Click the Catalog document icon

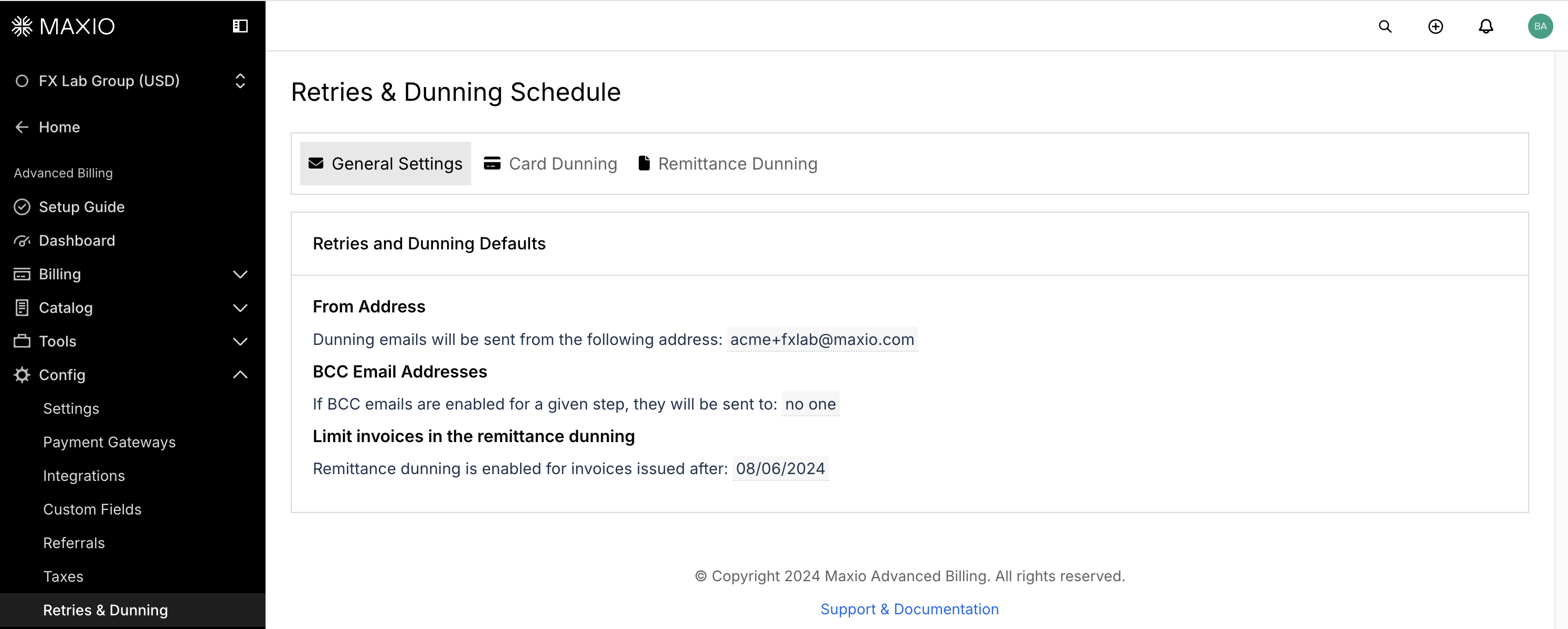pyautogui.click(x=22, y=308)
